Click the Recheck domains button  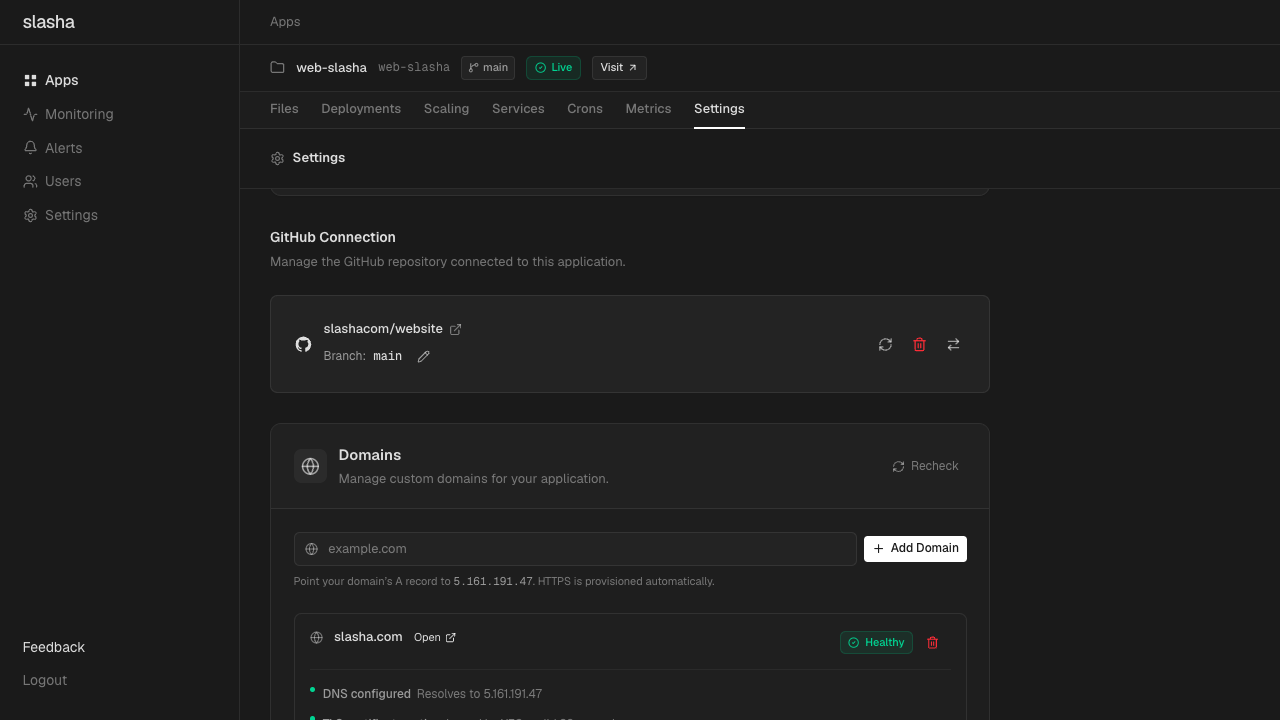[925, 466]
